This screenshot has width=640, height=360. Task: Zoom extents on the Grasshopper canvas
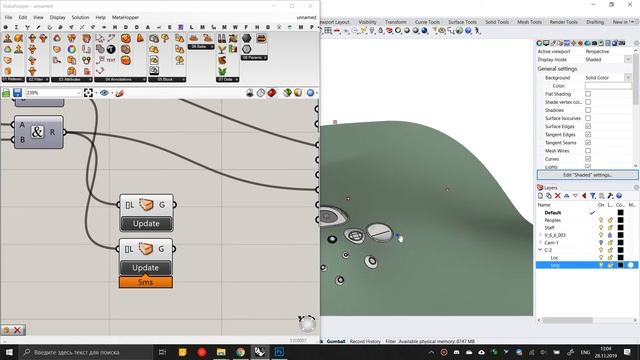pos(88,93)
